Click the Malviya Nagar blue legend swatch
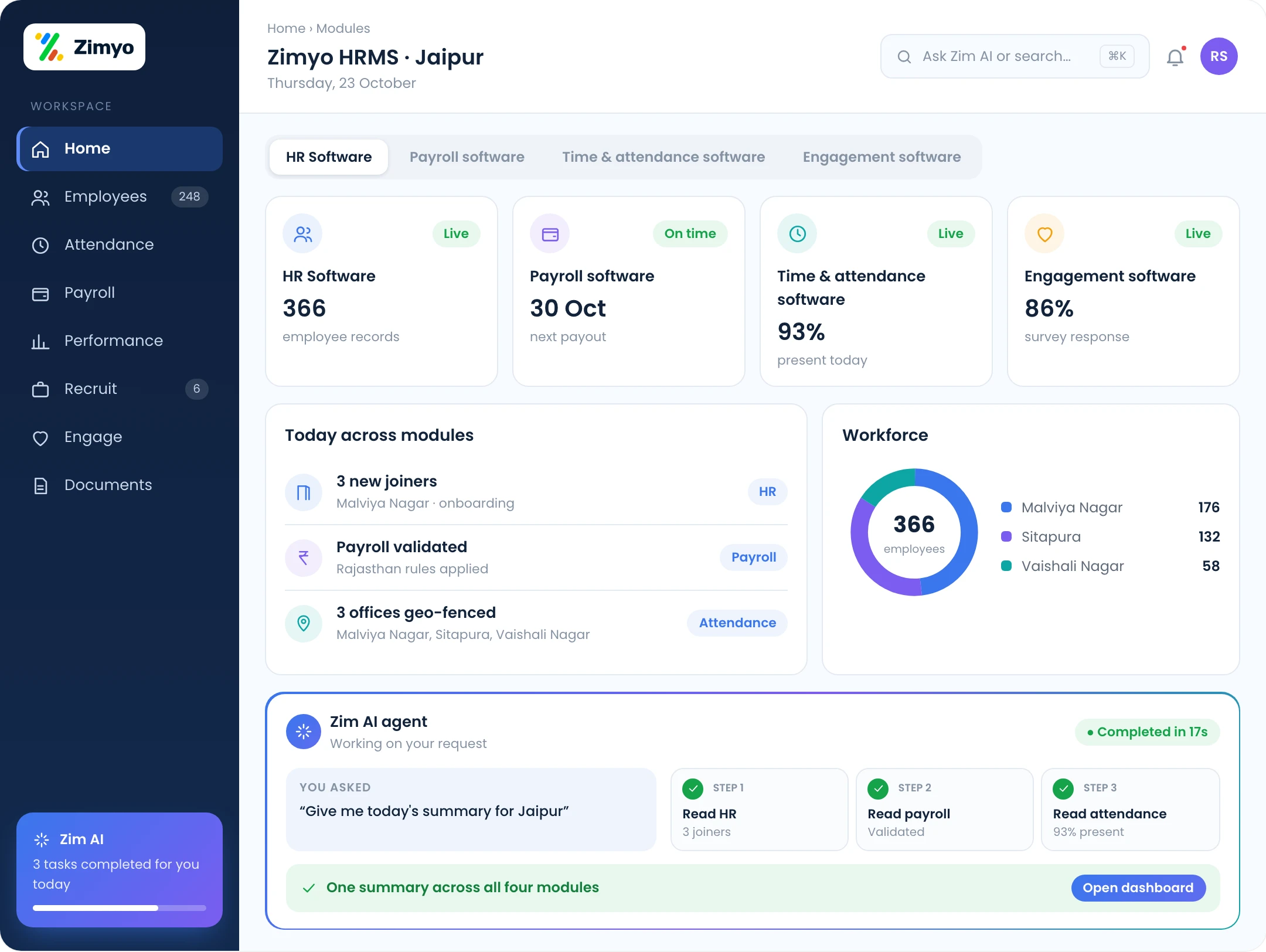This screenshot has height=952, width=1266. tap(1006, 507)
